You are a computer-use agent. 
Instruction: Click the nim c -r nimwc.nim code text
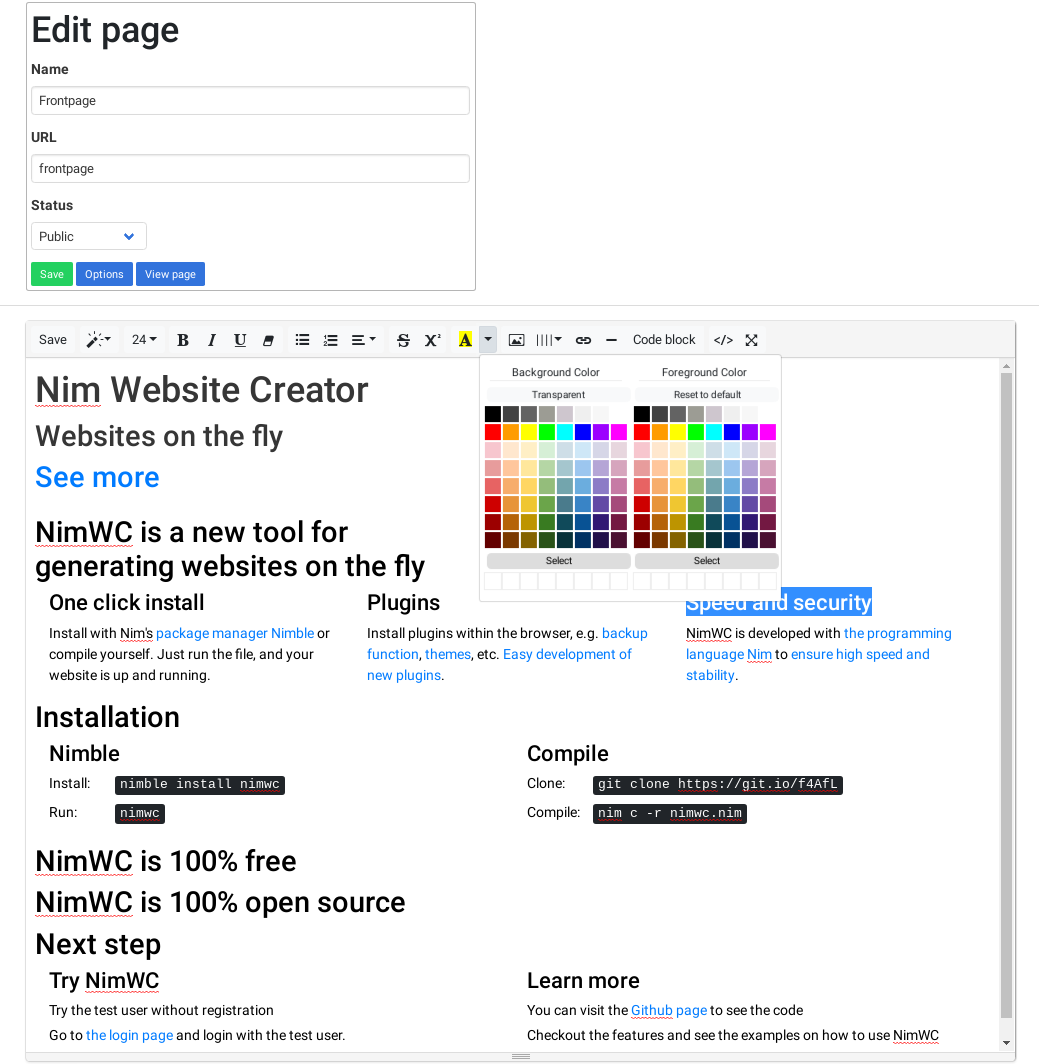coord(670,814)
